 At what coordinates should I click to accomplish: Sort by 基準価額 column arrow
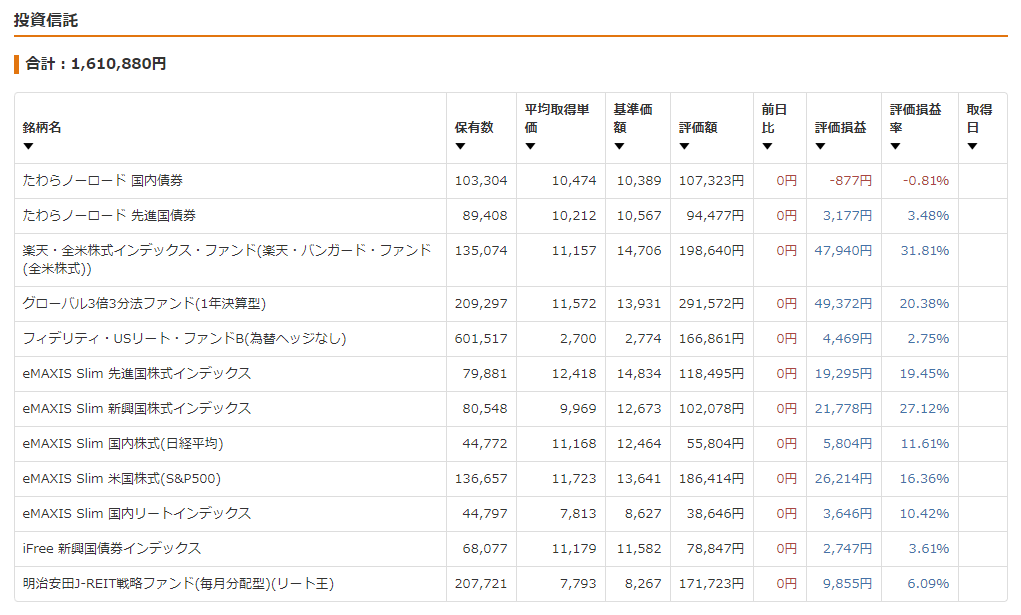click(x=619, y=147)
